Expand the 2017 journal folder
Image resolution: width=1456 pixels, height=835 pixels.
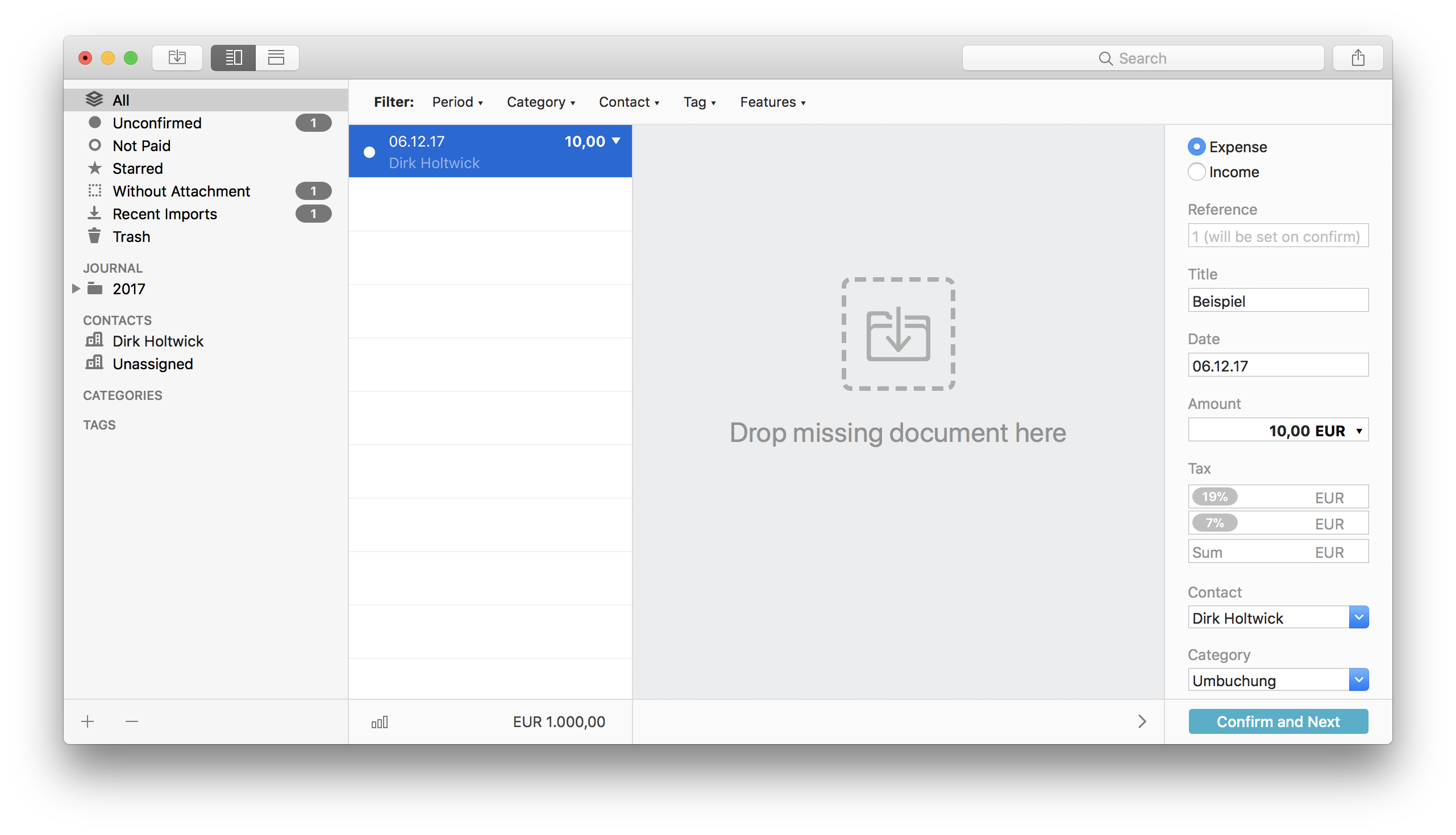[x=76, y=289]
